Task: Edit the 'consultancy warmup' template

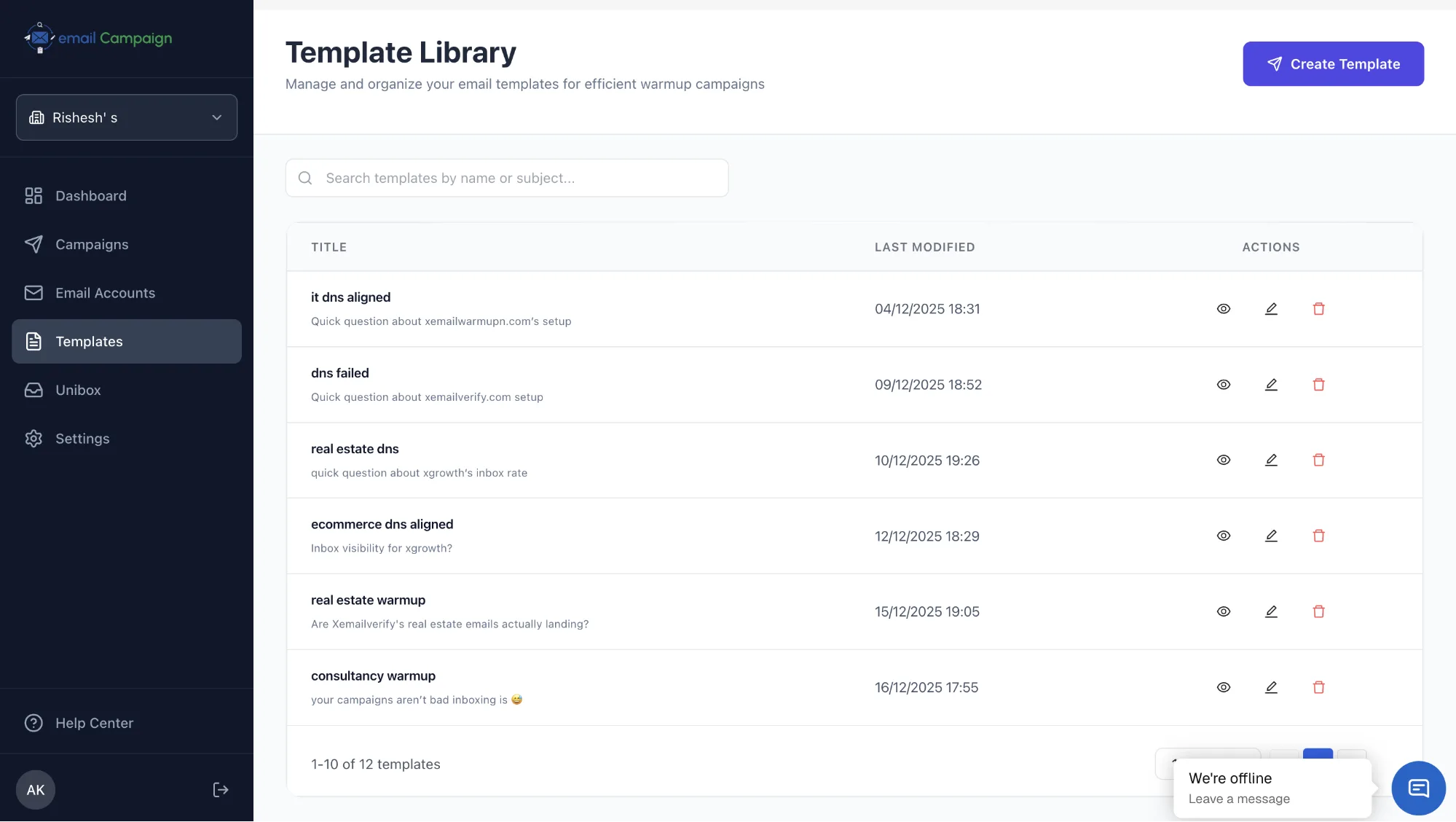Action: [1271, 687]
